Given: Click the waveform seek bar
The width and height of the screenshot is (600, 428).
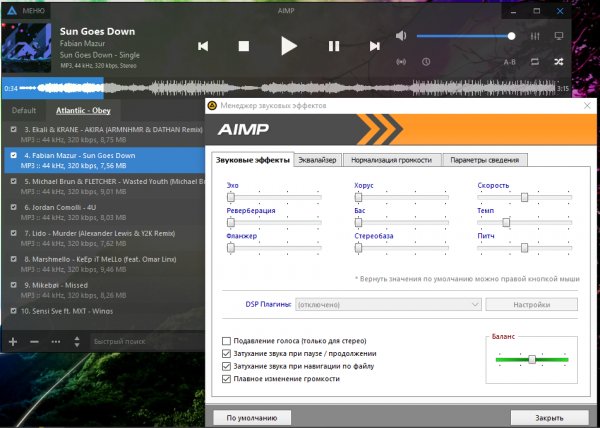Looking at the screenshot, I should click(287, 88).
